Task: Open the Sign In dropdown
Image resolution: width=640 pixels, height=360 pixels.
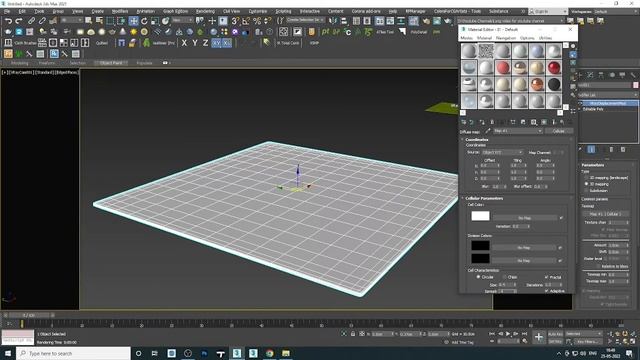Action: pos(548,11)
